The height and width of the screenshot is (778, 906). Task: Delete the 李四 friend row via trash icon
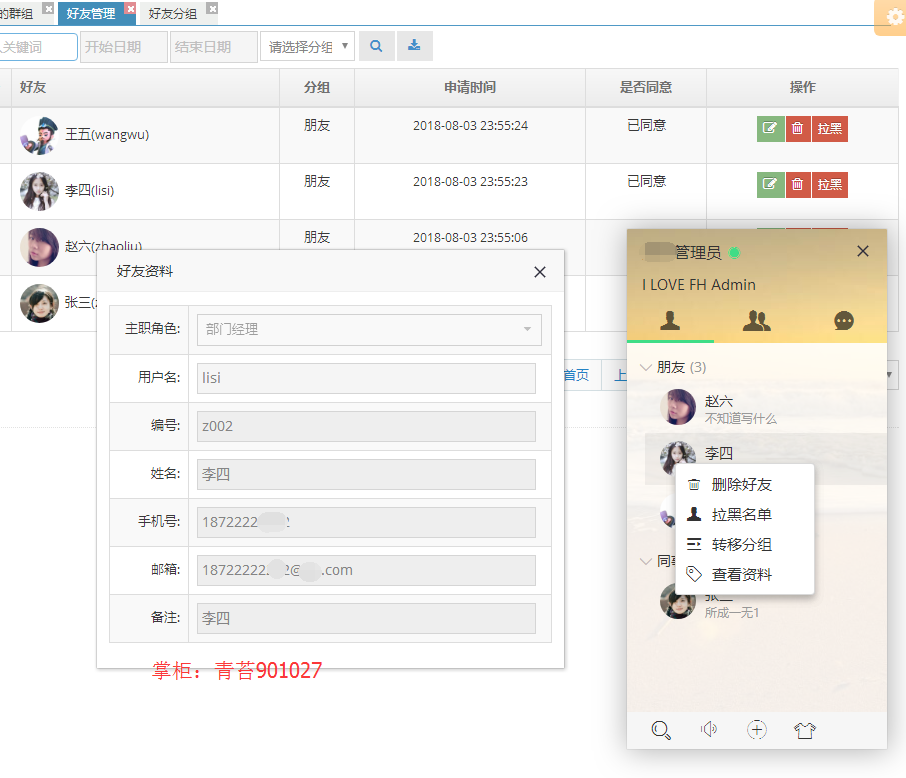click(797, 184)
